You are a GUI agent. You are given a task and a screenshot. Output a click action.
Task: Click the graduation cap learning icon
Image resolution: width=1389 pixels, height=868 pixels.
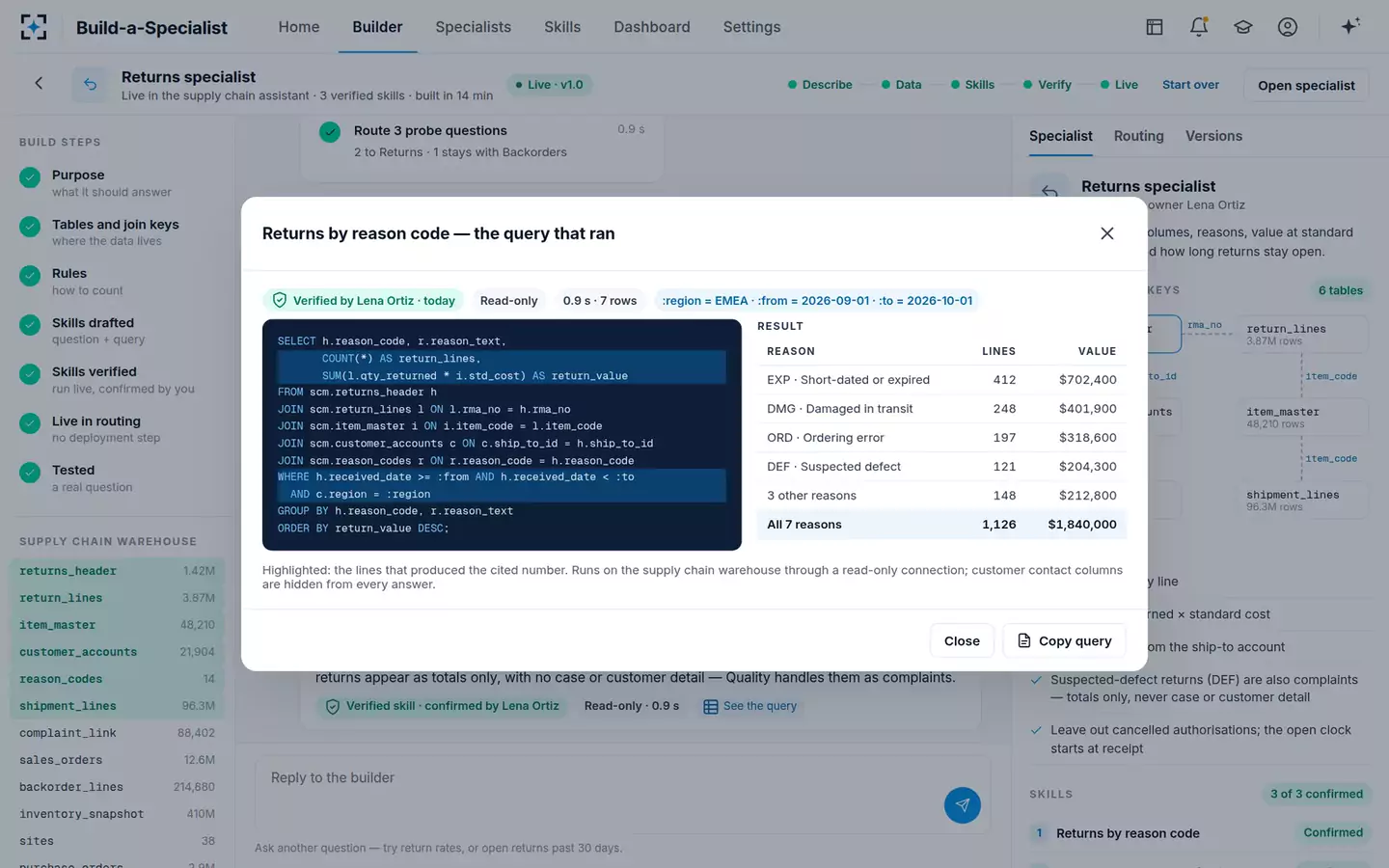[1243, 27]
